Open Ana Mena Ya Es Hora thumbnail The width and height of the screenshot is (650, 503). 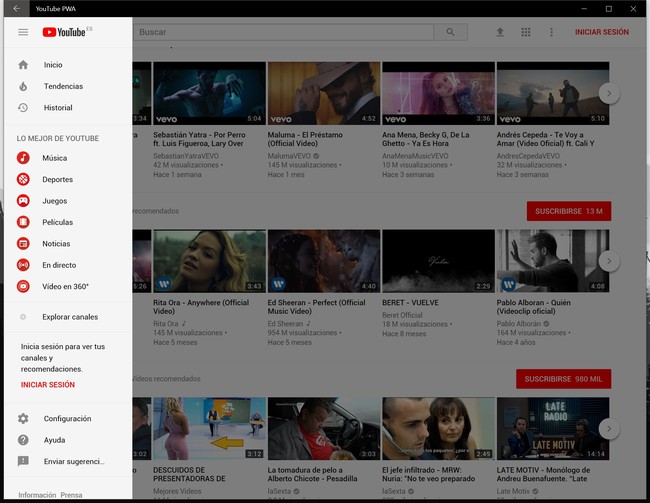coord(439,93)
